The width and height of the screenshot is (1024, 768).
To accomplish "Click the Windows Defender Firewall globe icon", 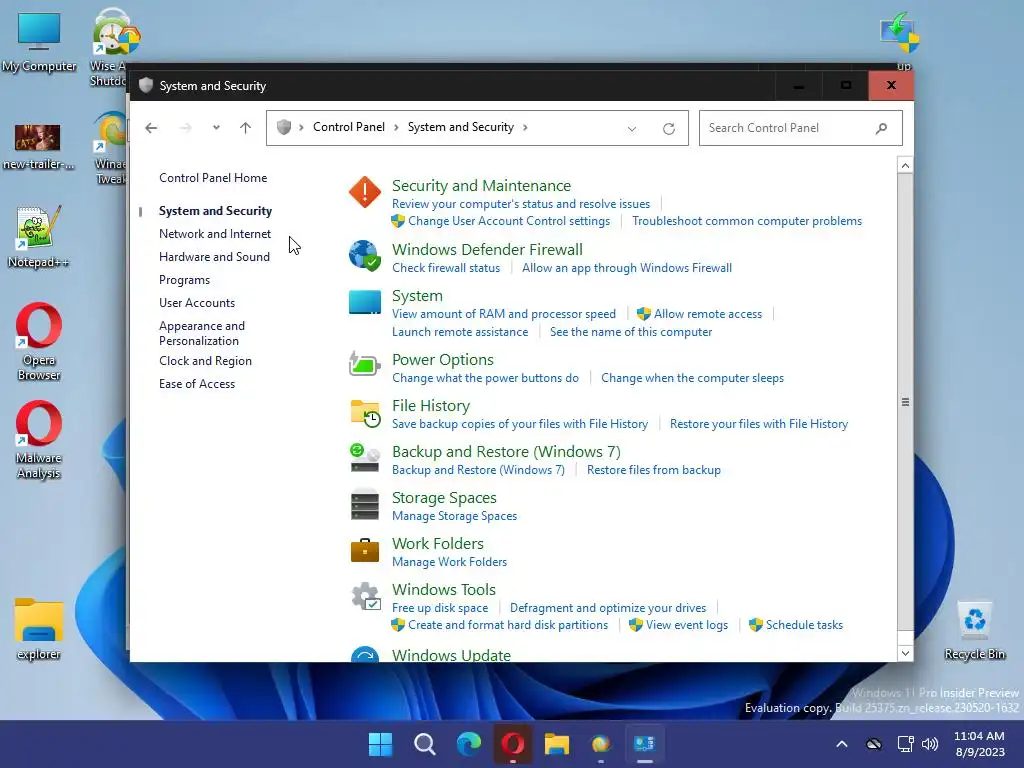I will 364,255.
